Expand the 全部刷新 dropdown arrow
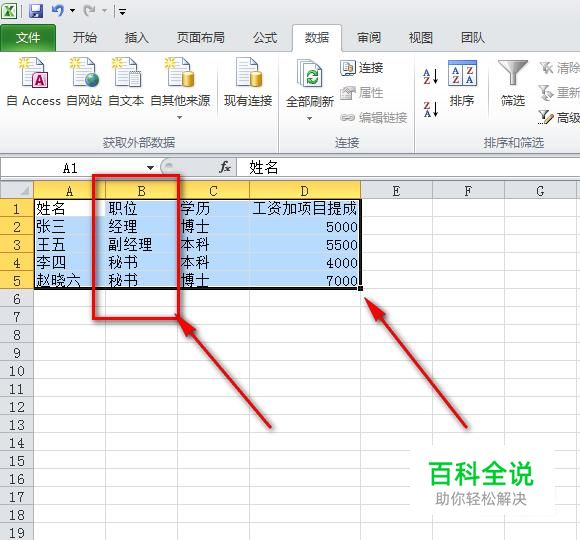 (x=310, y=118)
